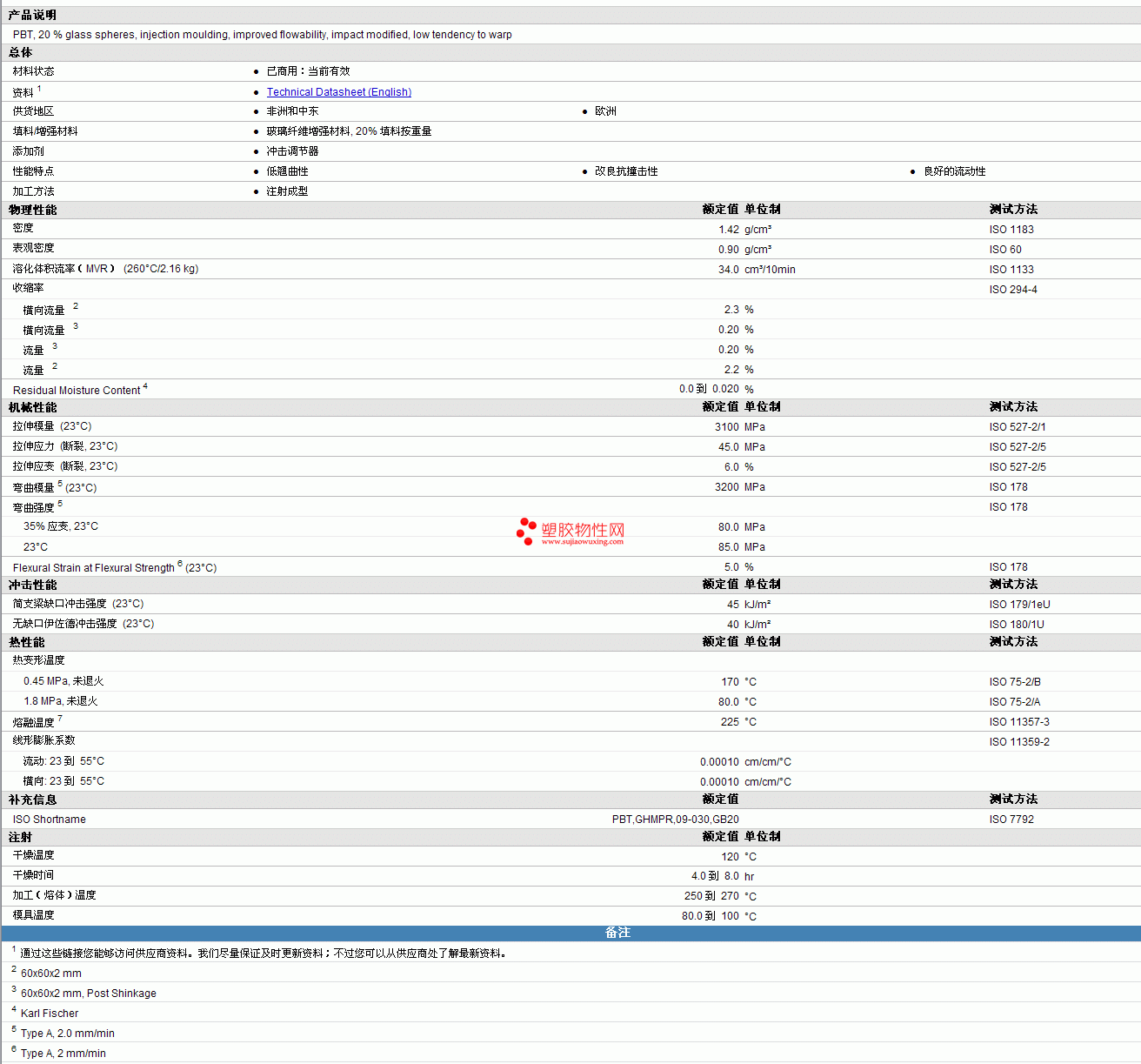Click the 冲击性能 section heading
Viewport: 1141px width, 1064px height.
click(33, 585)
